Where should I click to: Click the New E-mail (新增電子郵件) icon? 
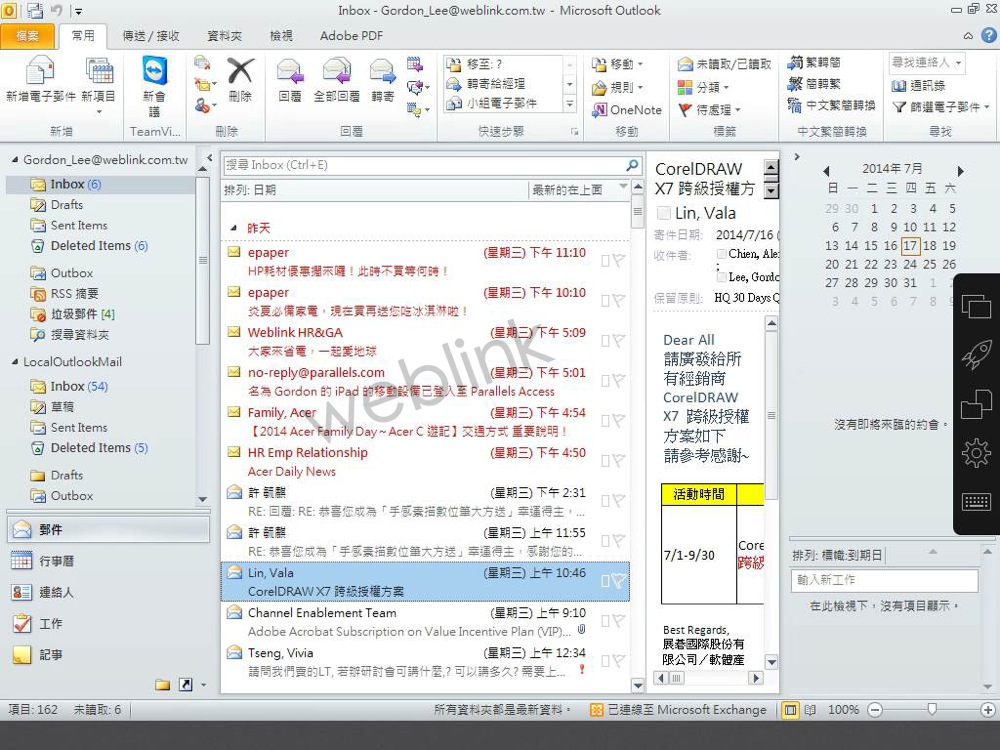[40, 71]
